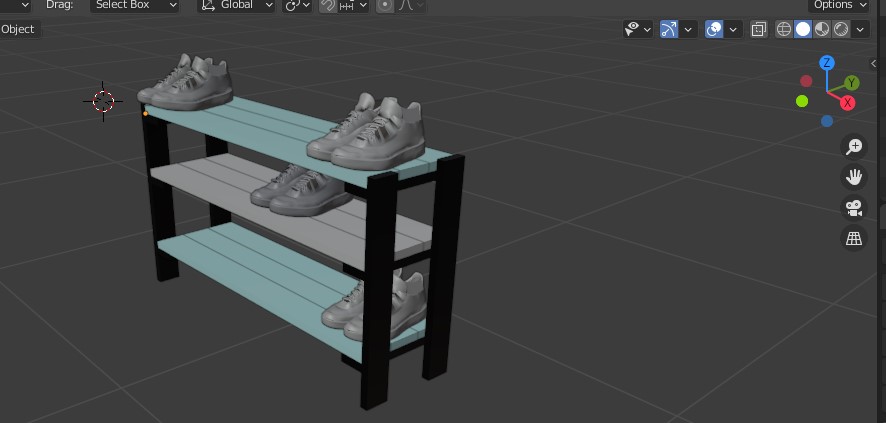Switch to rendered viewport shading
The width and height of the screenshot is (886, 423).
(x=841, y=29)
